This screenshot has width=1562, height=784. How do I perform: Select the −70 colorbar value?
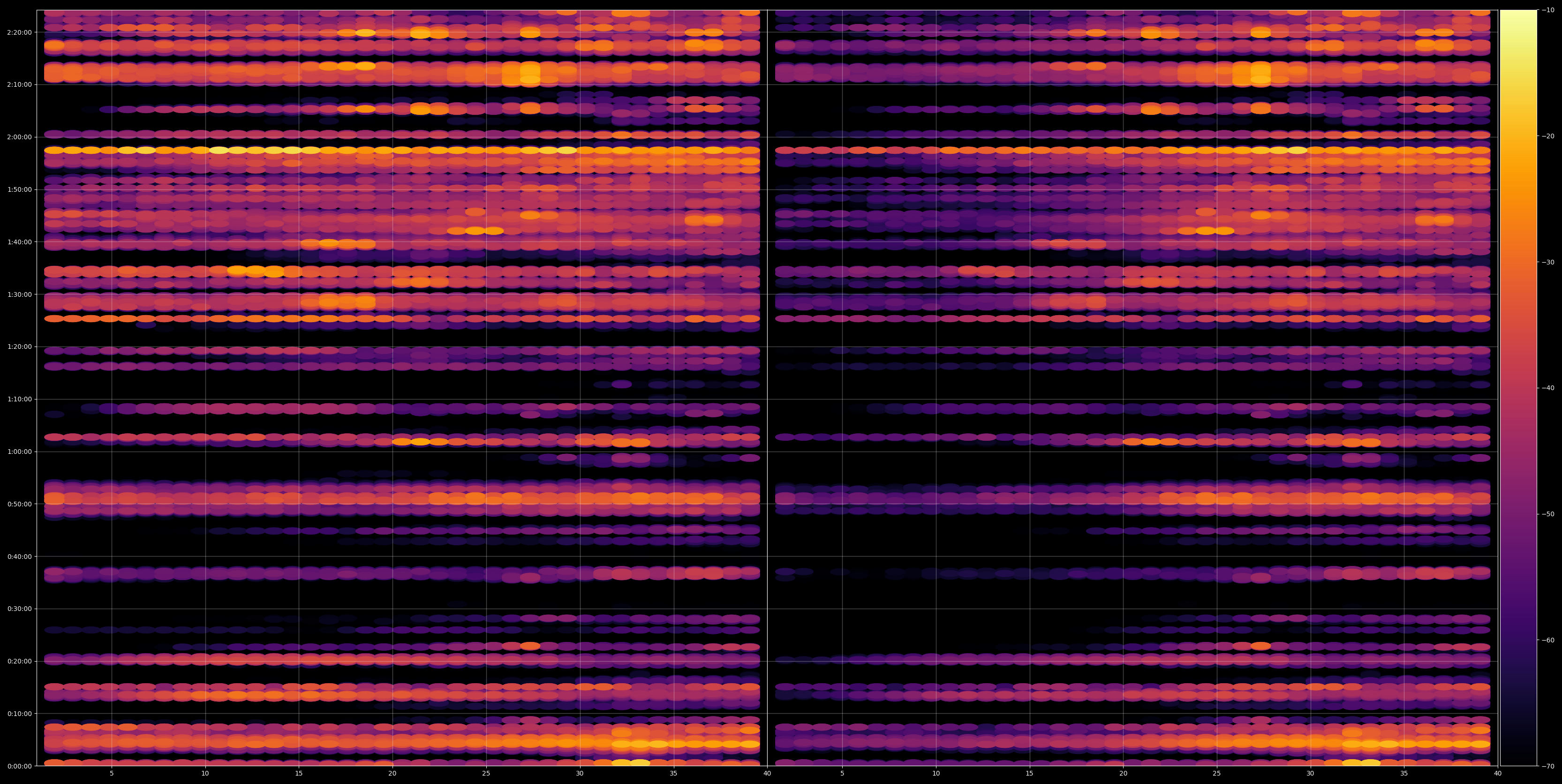1547,766
